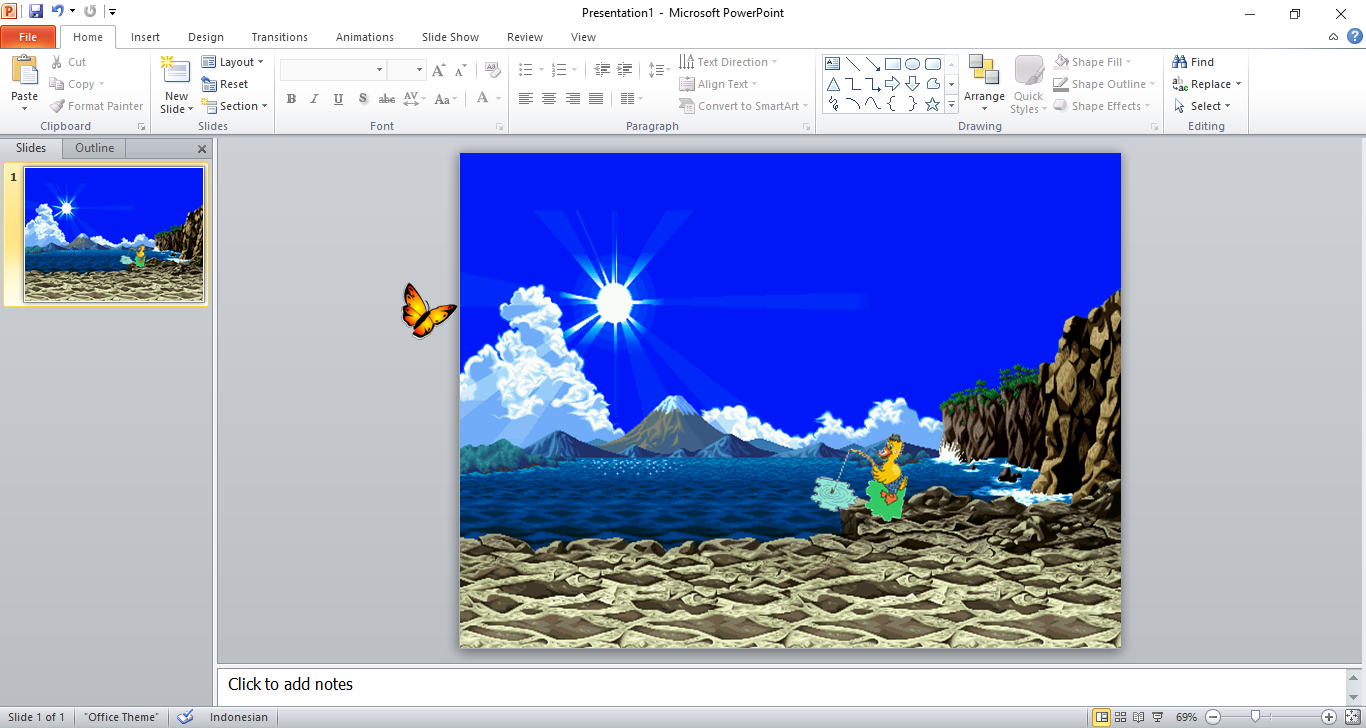Viewport: 1366px width, 728px height.
Task: Click the Paste clipboard icon
Action: tap(24, 71)
